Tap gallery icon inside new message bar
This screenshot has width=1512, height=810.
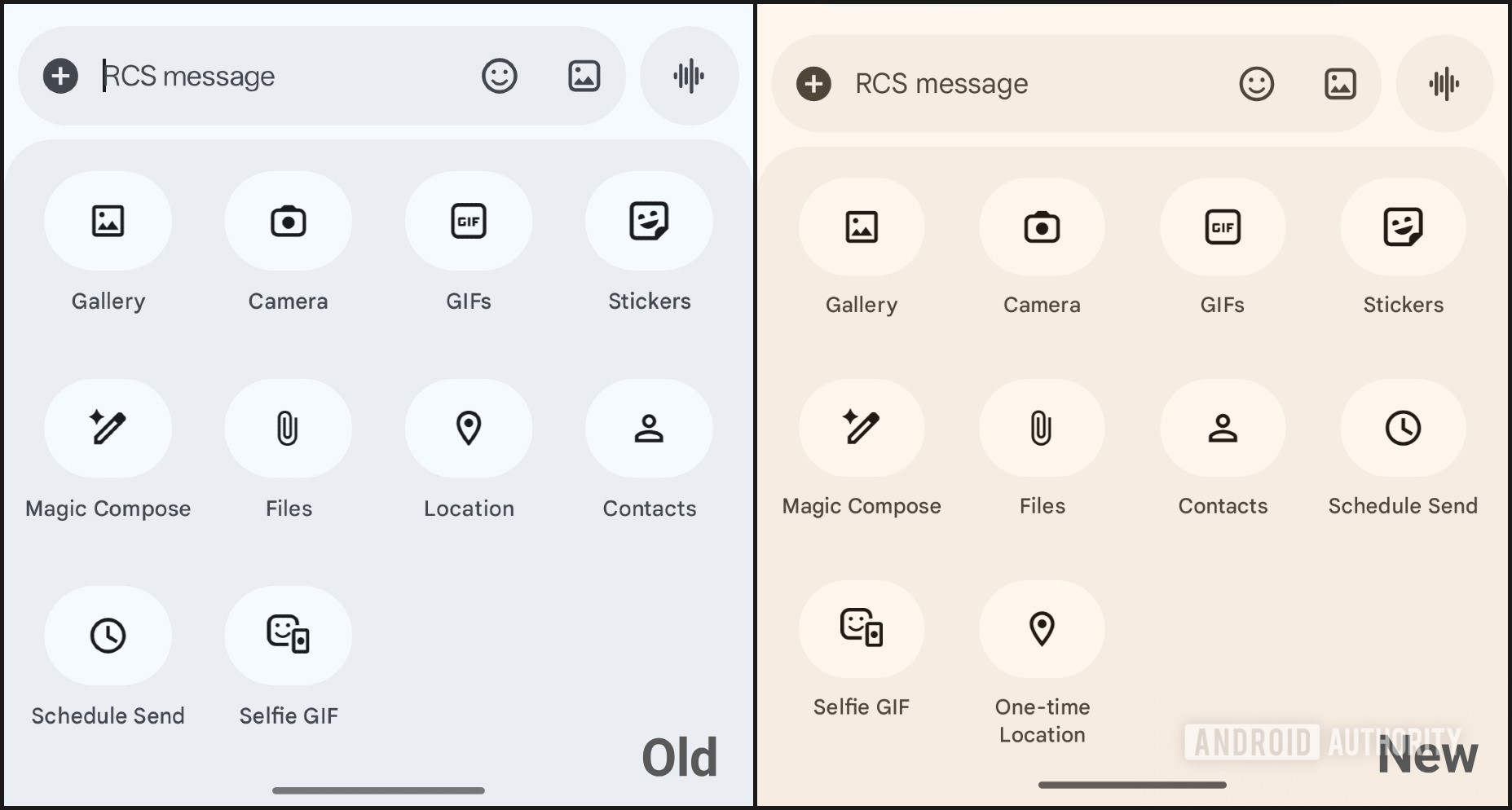(x=1340, y=83)
